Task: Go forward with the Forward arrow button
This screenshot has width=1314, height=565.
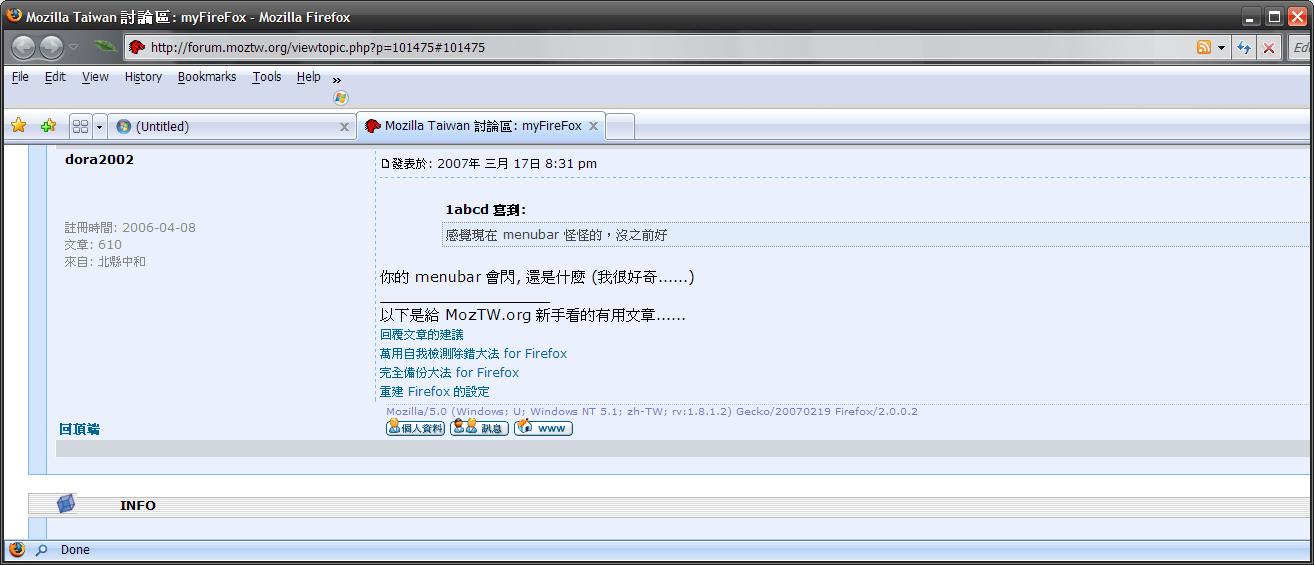Action: pyautogui.click(x=51, y=47)
